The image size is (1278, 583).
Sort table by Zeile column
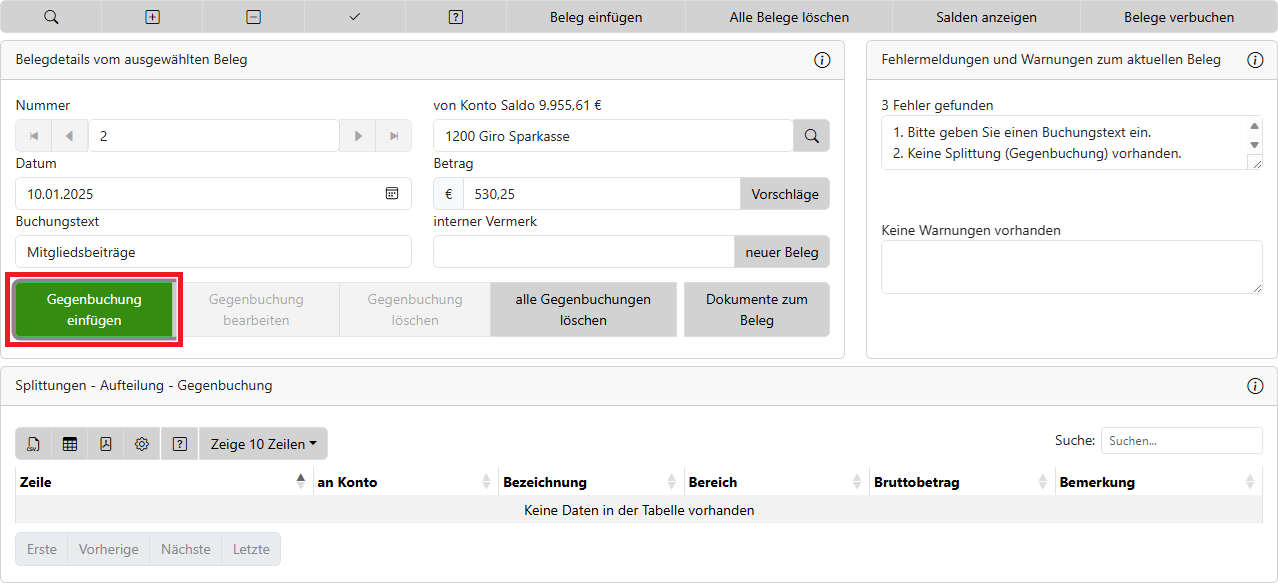[x=160, y=482]
